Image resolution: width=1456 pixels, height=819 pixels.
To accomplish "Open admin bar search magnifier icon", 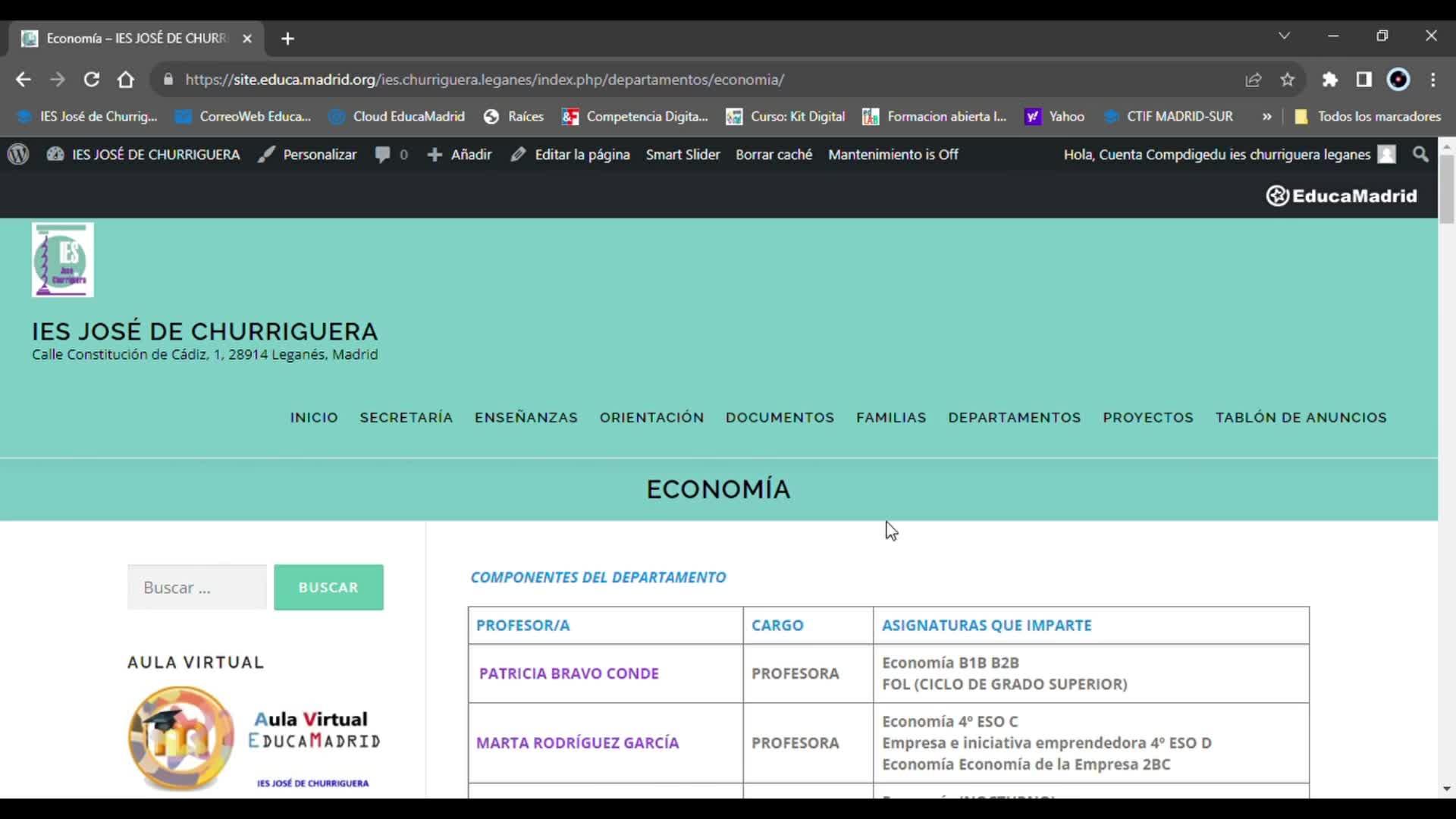I will pos(1420,155).
